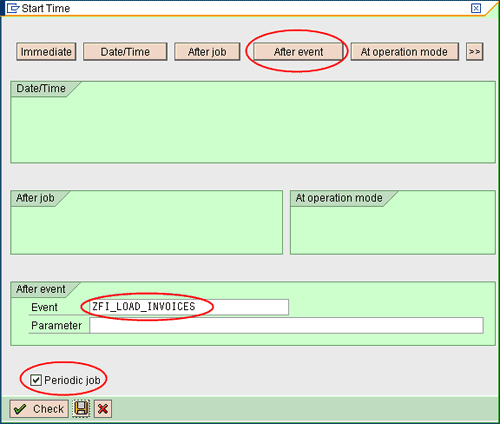Focus the Event field containing ZFI_LOAD_INVOICES
Screen dimensions: 500x424
tap(189, 307)
